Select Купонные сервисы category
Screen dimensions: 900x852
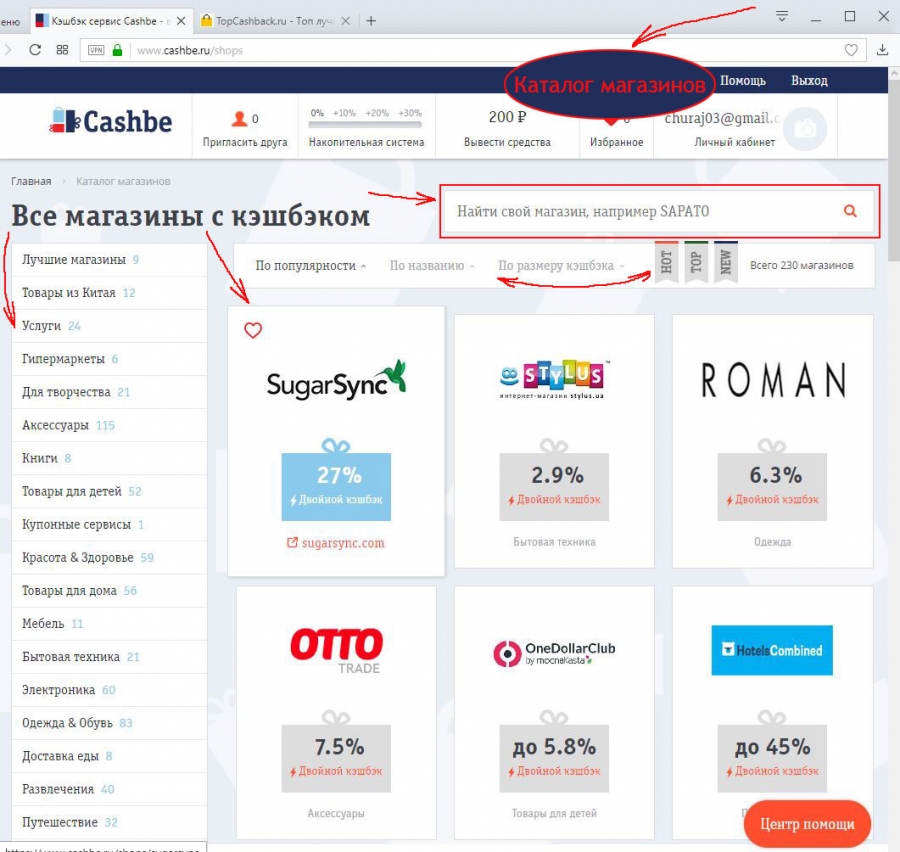coord(109,525)
